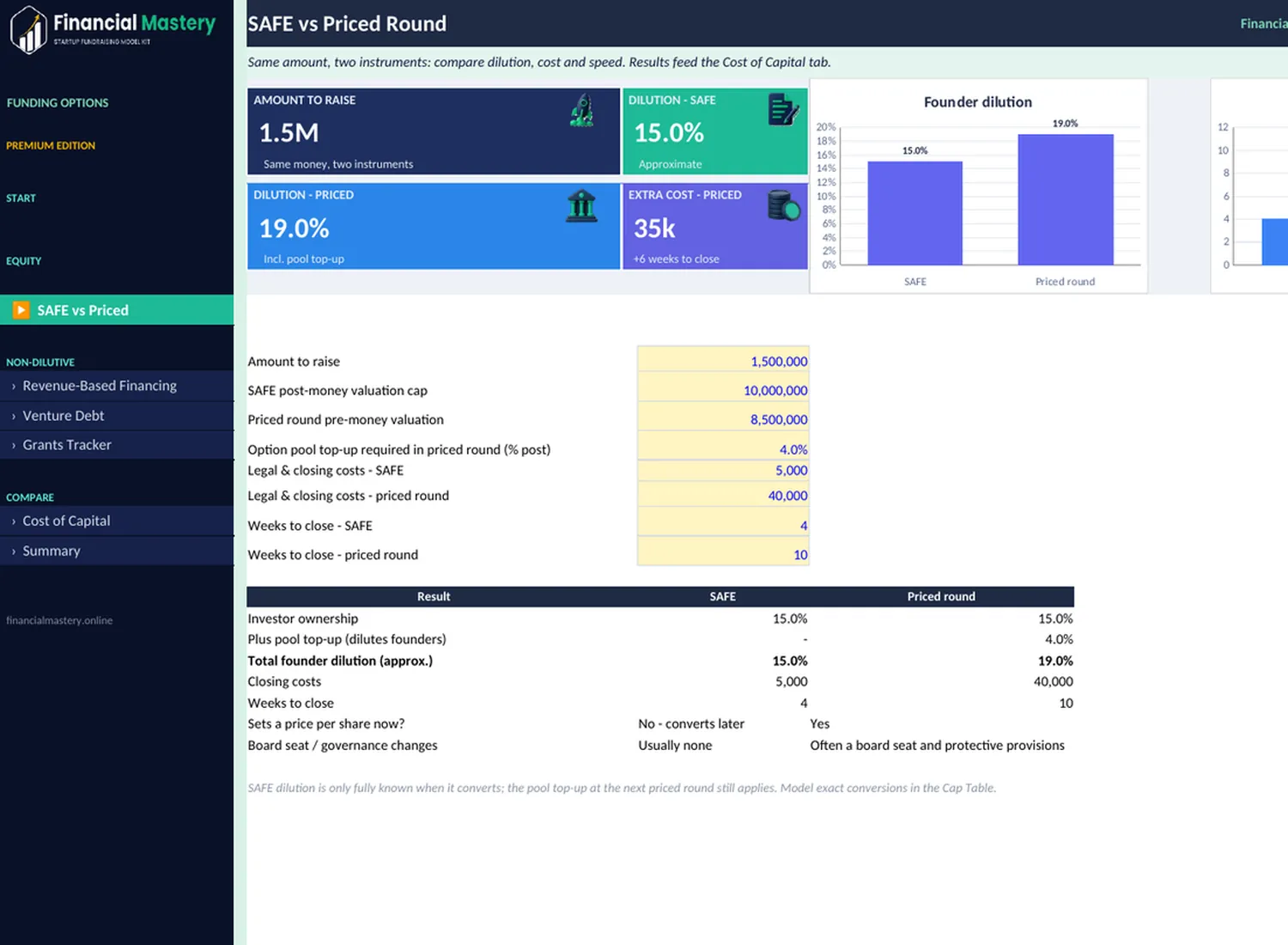Expand the Summary chevron
The width and height of the screenshot is (1288, 945).
14,552
